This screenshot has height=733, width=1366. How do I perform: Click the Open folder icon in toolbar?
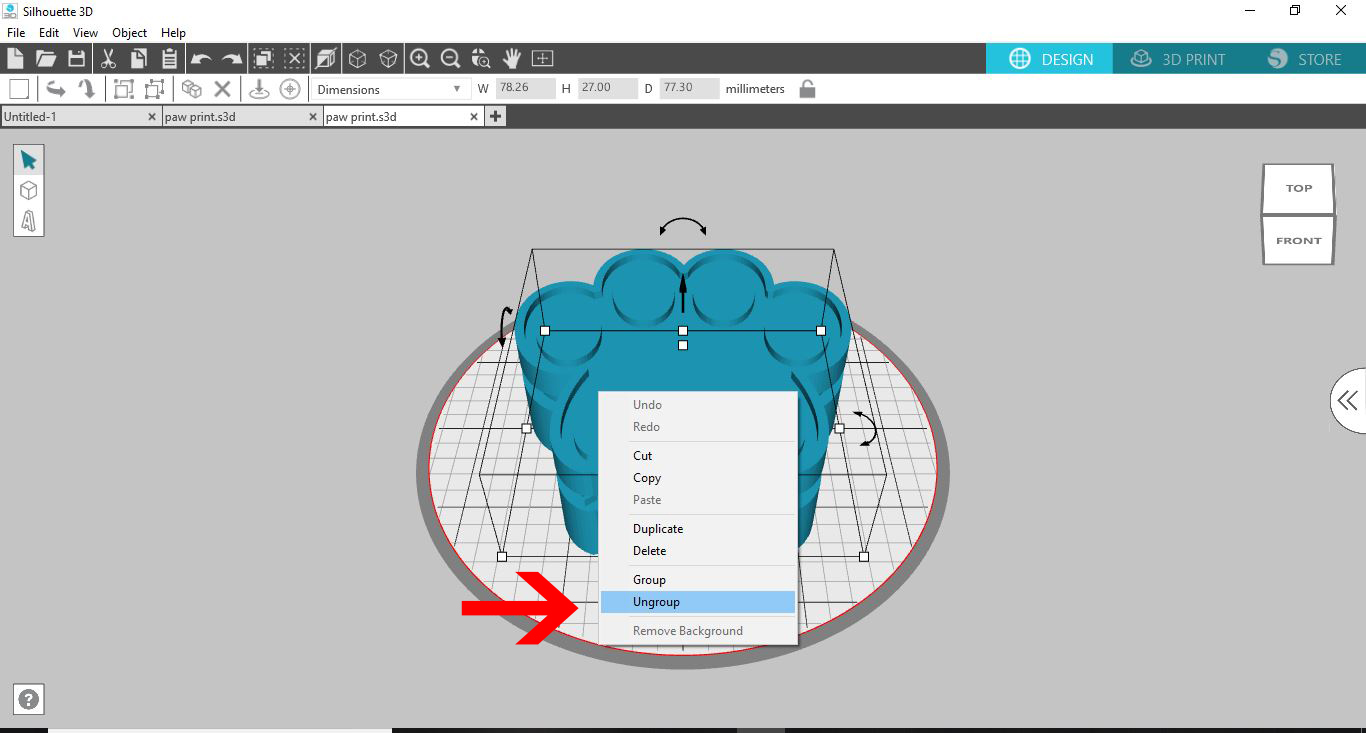(x=45, y=58)
